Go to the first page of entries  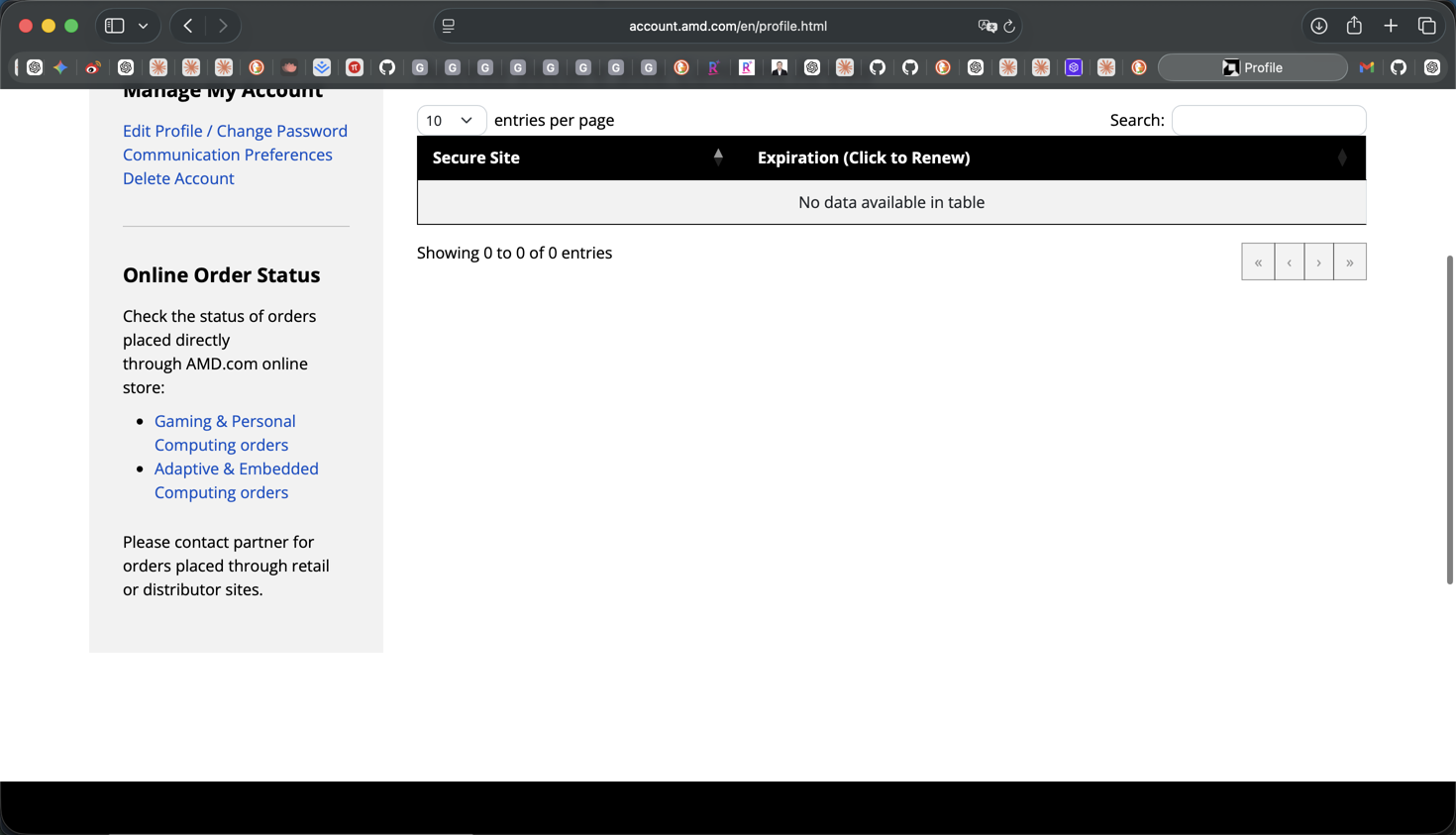pos(1258,261)
